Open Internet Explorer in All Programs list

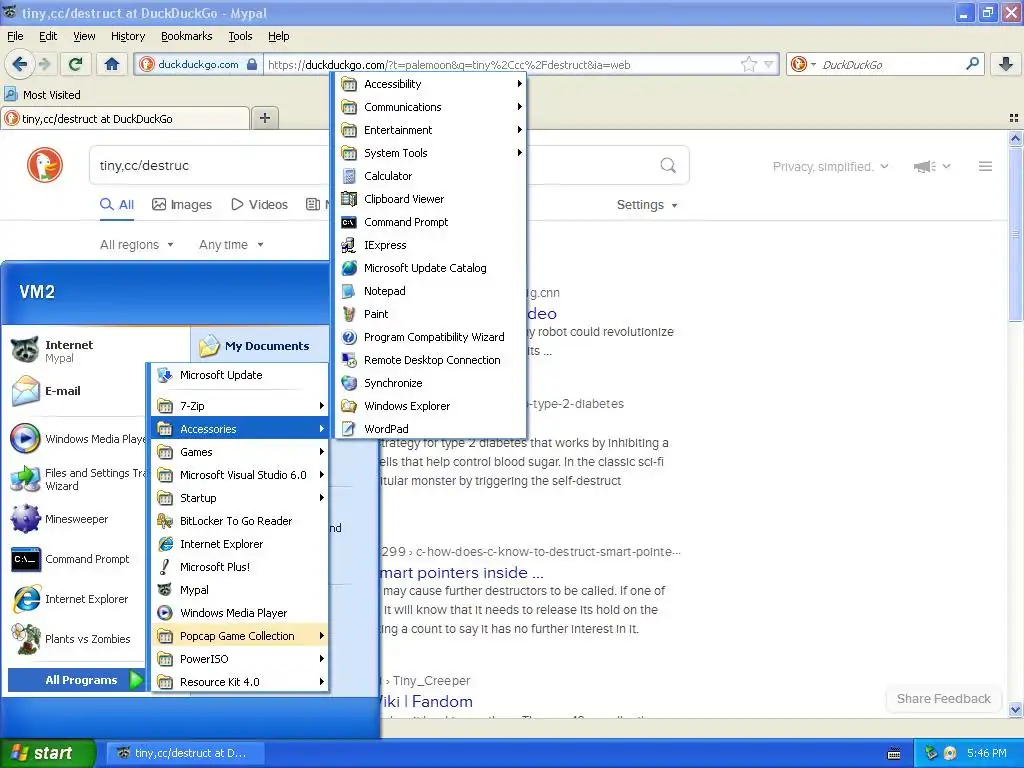[240, 543]
